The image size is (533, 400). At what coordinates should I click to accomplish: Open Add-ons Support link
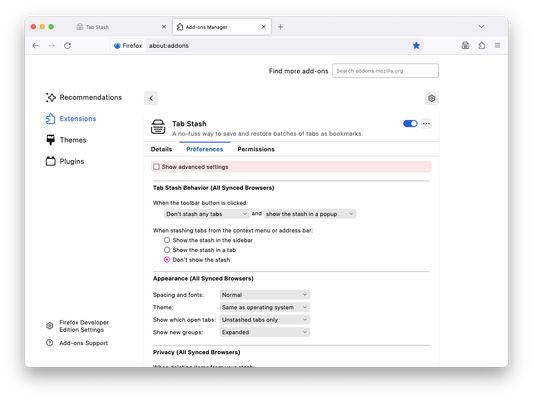(x=77, y=343)
